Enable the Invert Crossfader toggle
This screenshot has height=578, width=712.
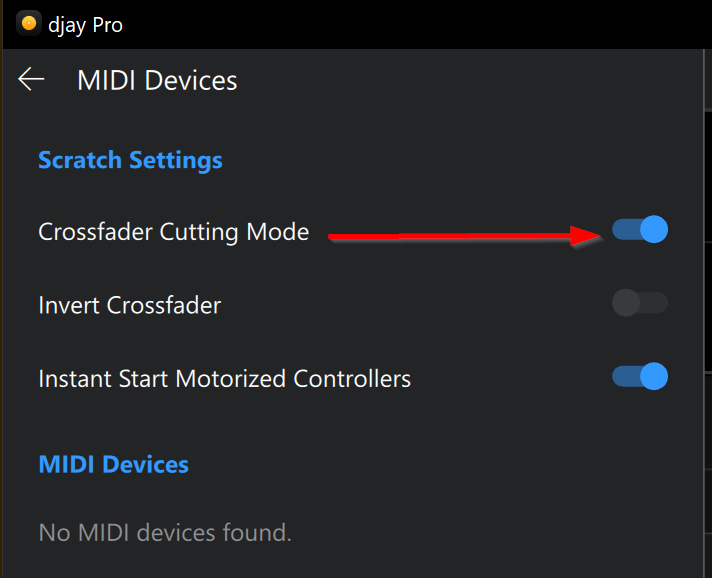tap(640, 303)
